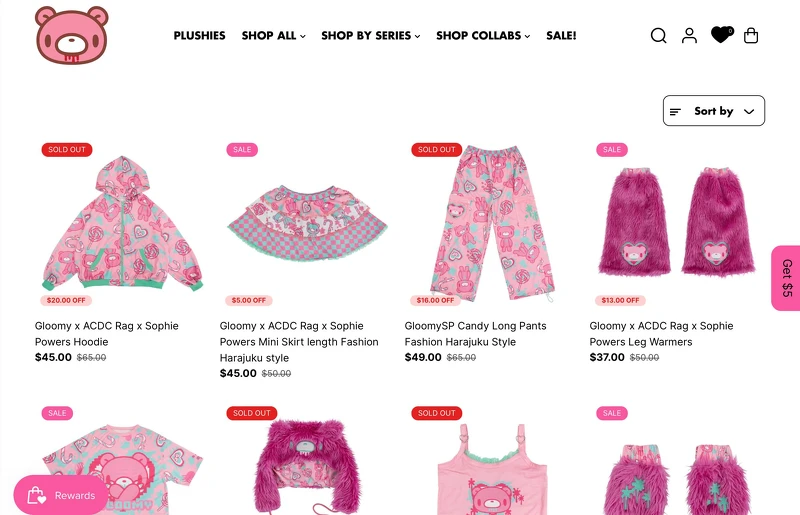View the fuzzy magenta bear hat image

[307, 465]
